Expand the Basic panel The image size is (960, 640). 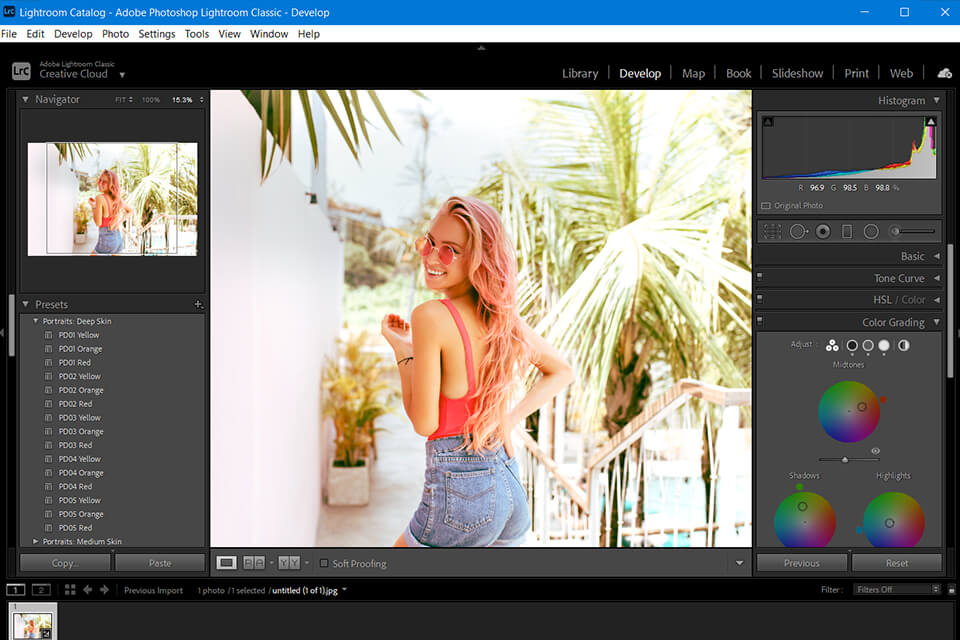(936, 256)
